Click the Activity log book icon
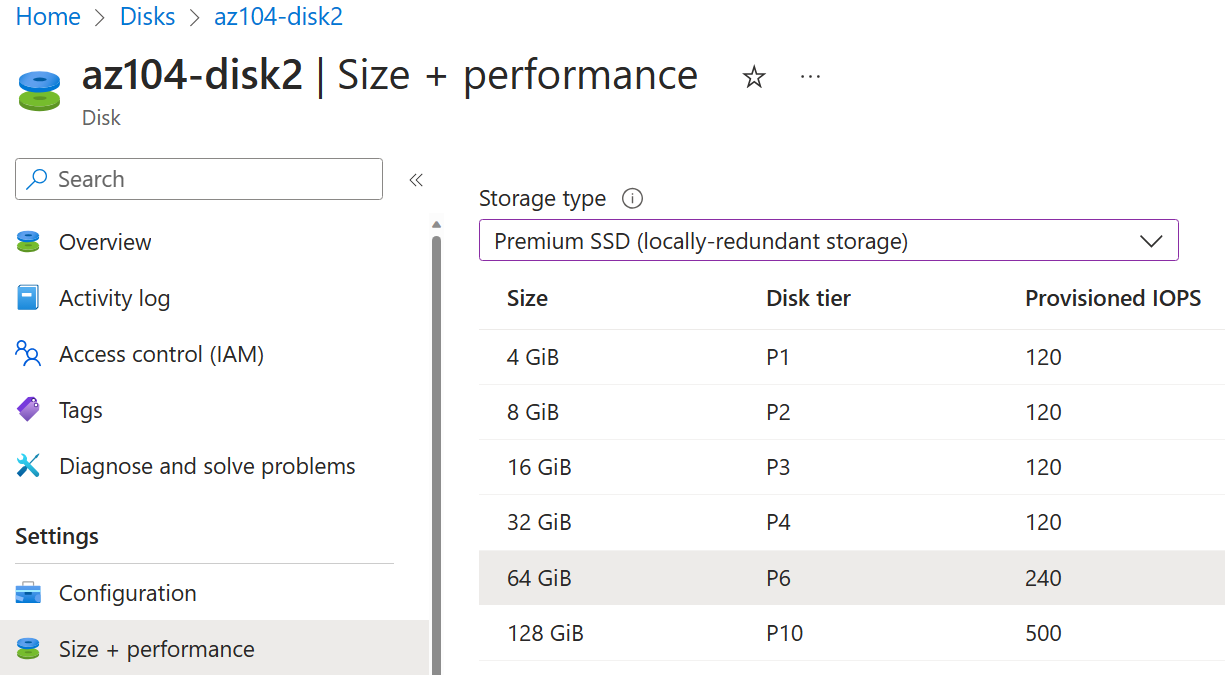This screenshot has height=675, width=1225. tap(28, 298)
